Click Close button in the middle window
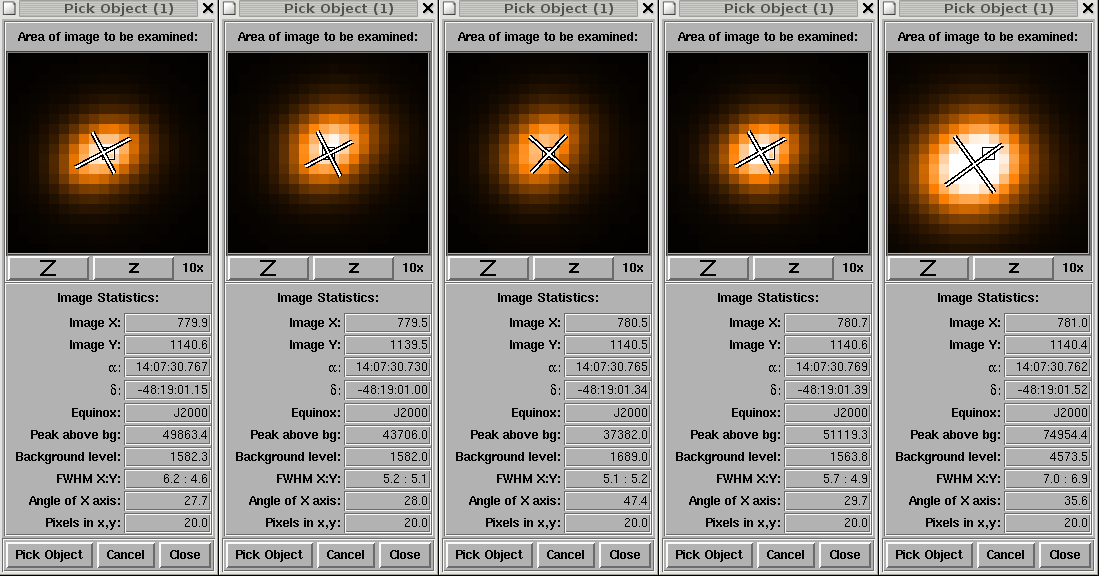 625,555
